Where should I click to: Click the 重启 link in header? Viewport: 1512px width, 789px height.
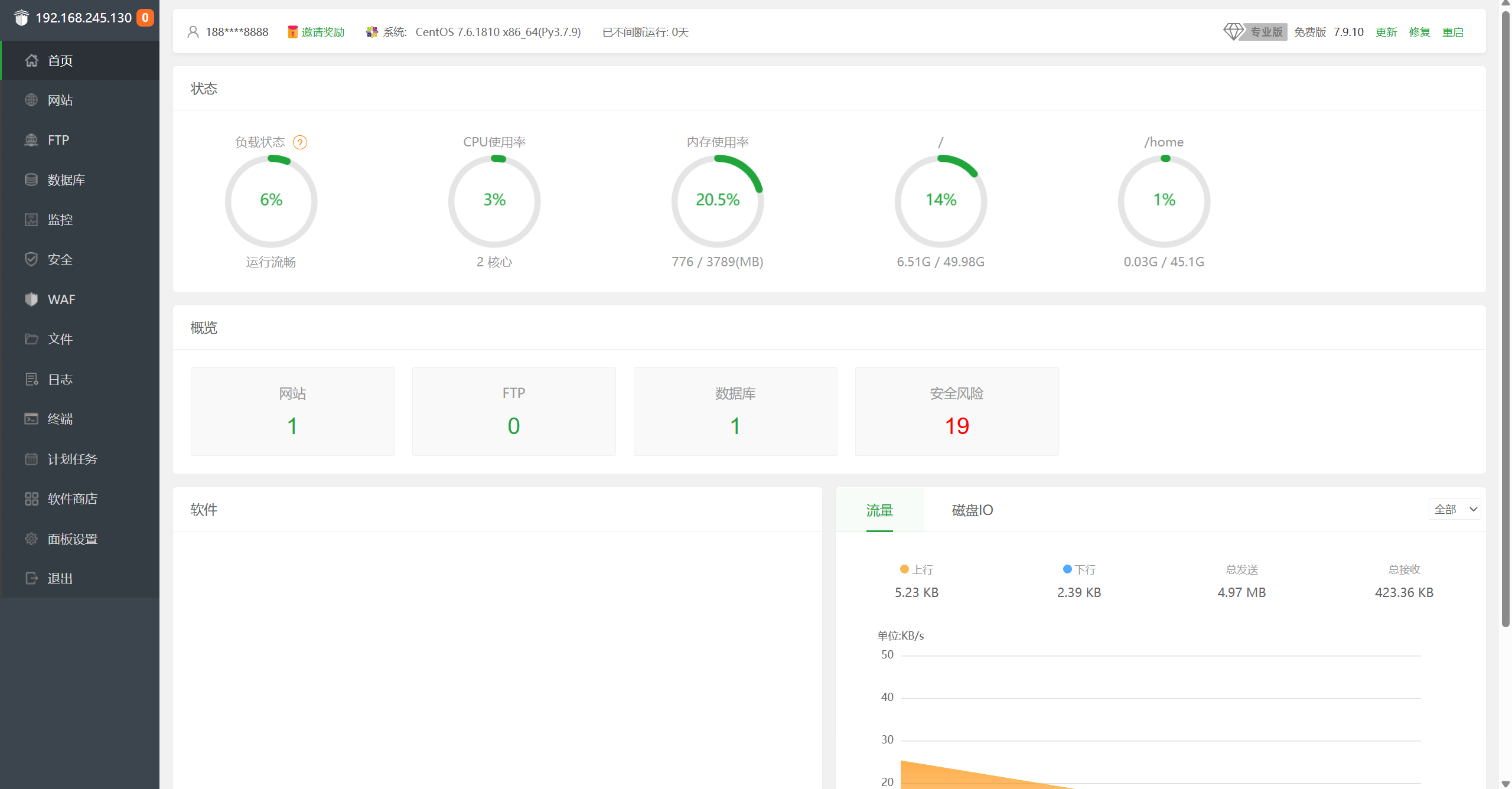coord(1453,32)
